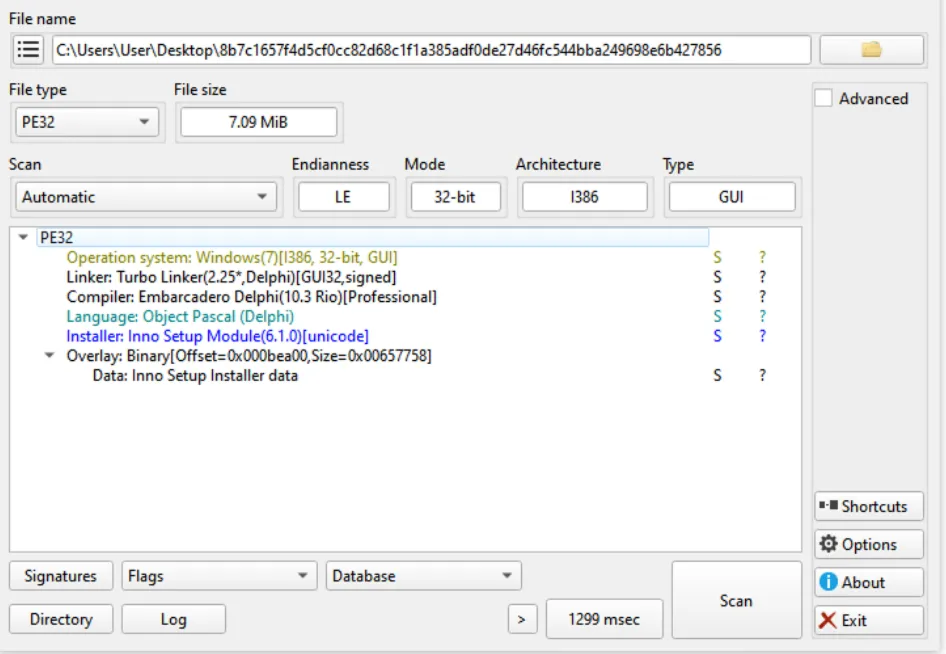946x654 pixels.
Task: Exit the application with the red X
Action: (x=868, y=620)
